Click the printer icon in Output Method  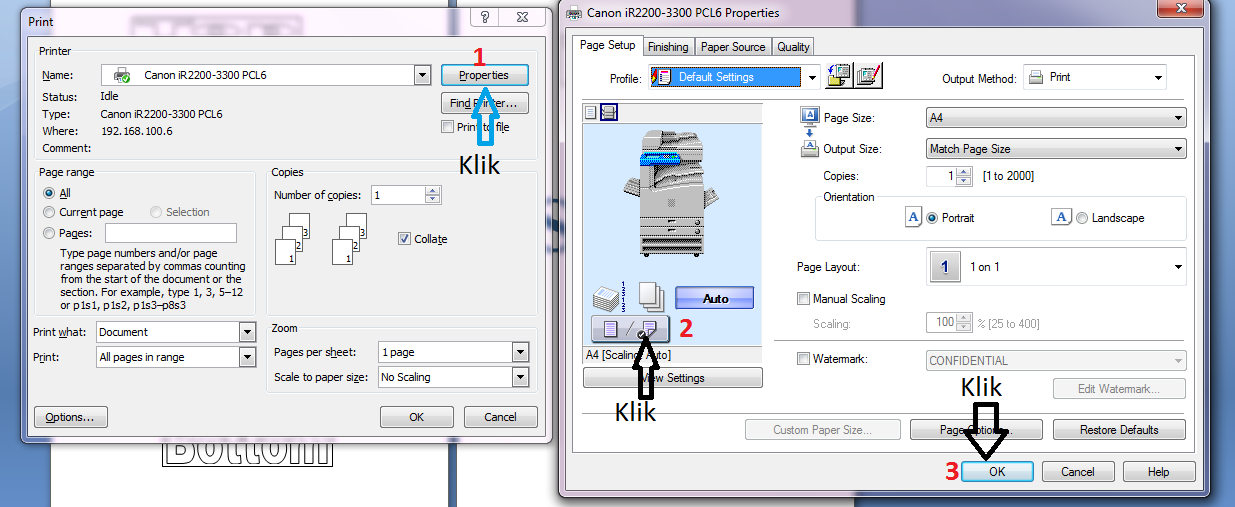point(1037,77)
